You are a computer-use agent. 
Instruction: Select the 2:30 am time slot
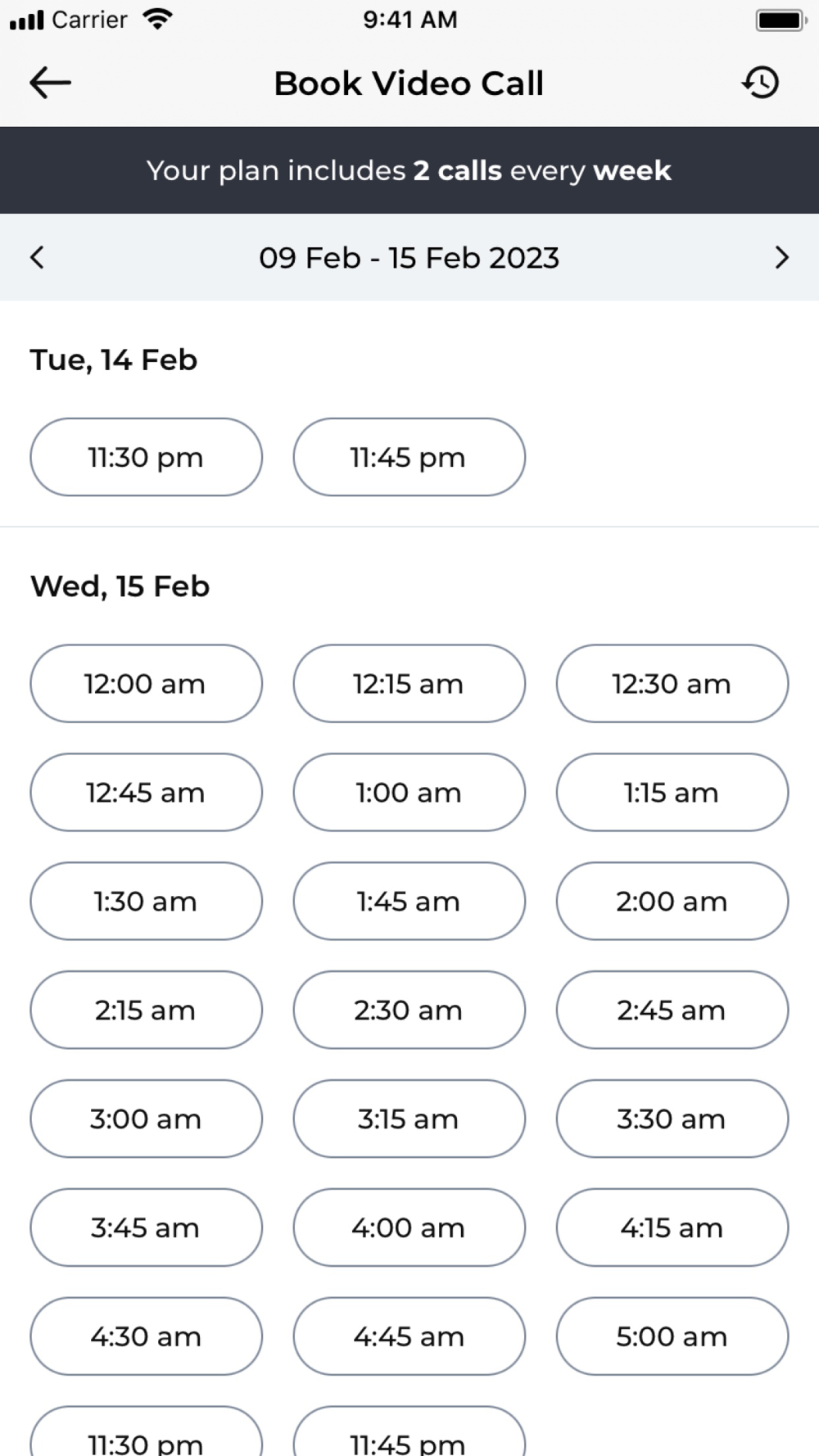pyautogui.click(x=409, y=1010)
